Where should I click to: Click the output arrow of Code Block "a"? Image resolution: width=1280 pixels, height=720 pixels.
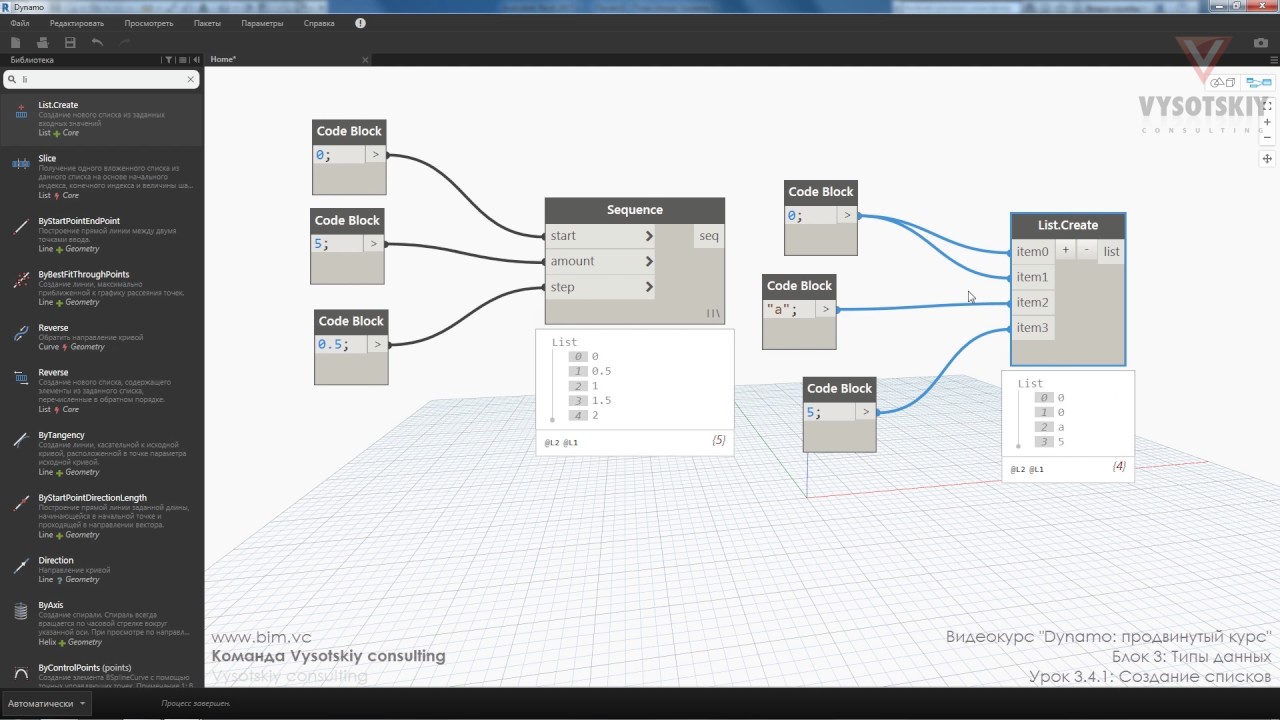tap(826, 309)
